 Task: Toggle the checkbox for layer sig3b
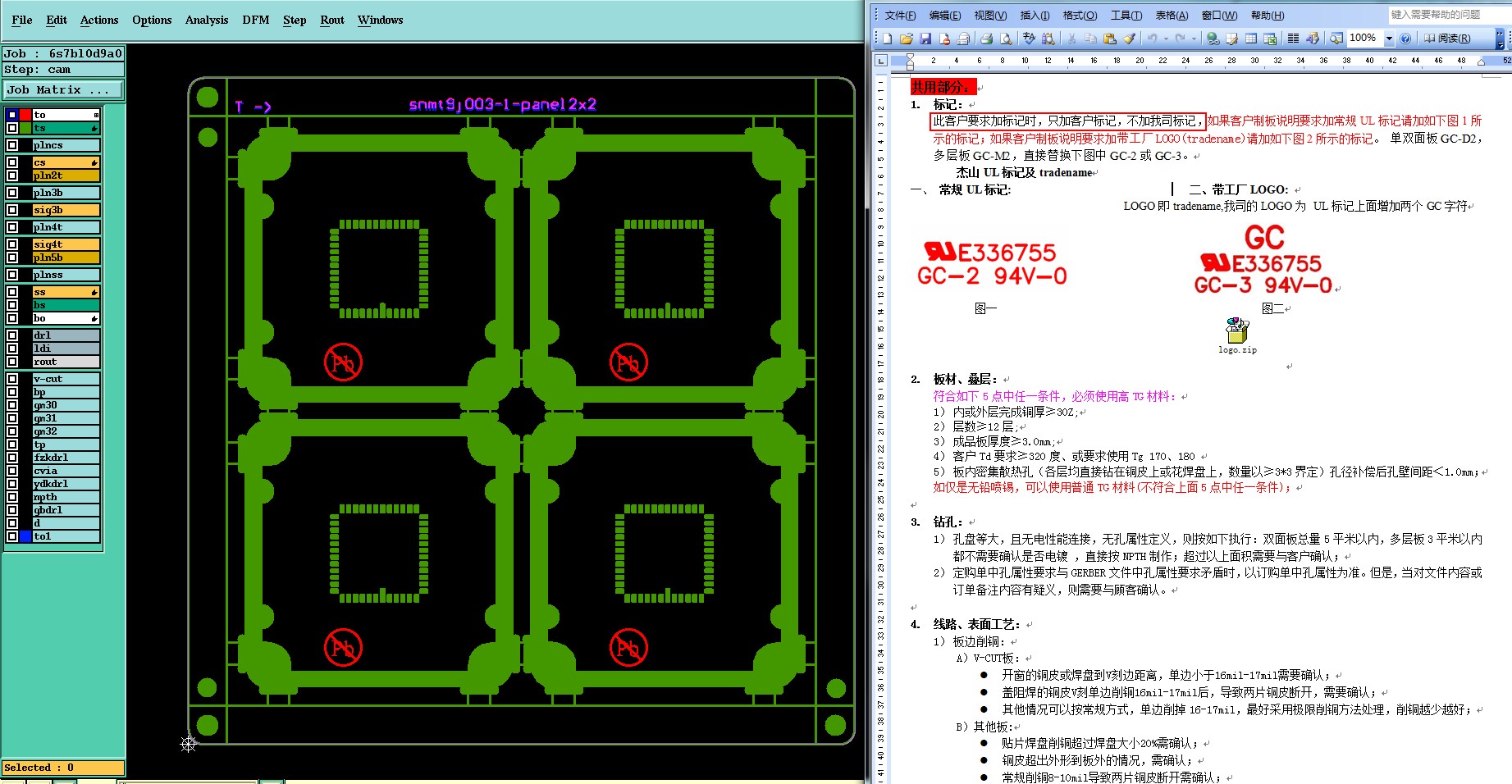[12, 210]
